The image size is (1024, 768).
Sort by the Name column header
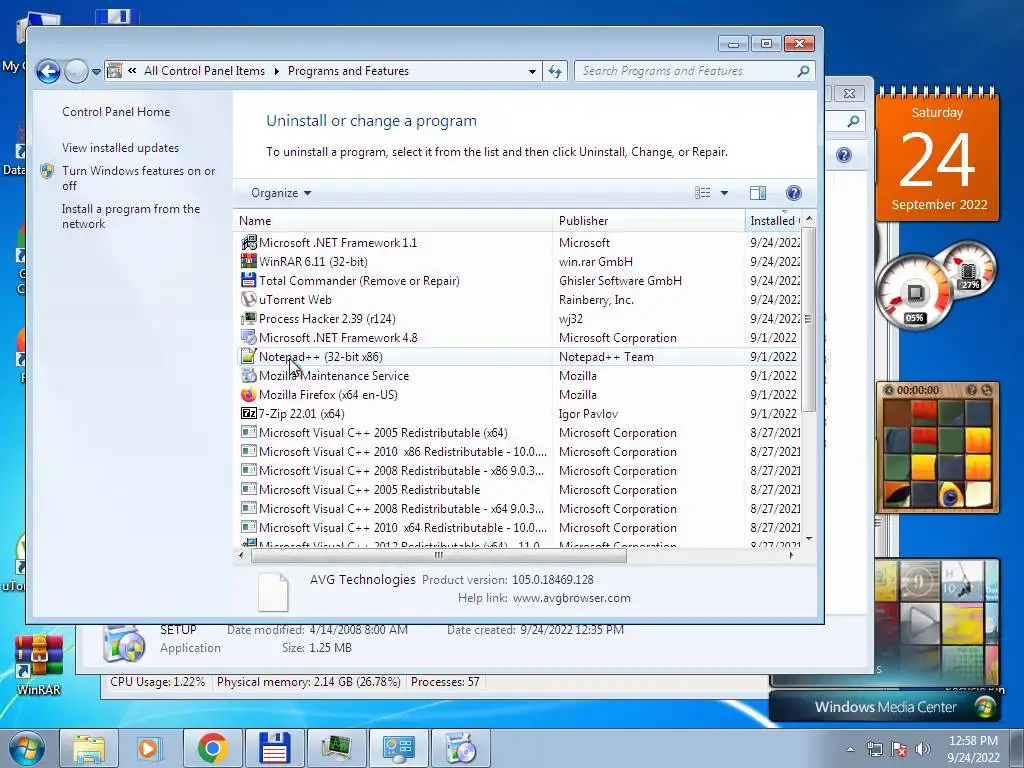(392, 221)
